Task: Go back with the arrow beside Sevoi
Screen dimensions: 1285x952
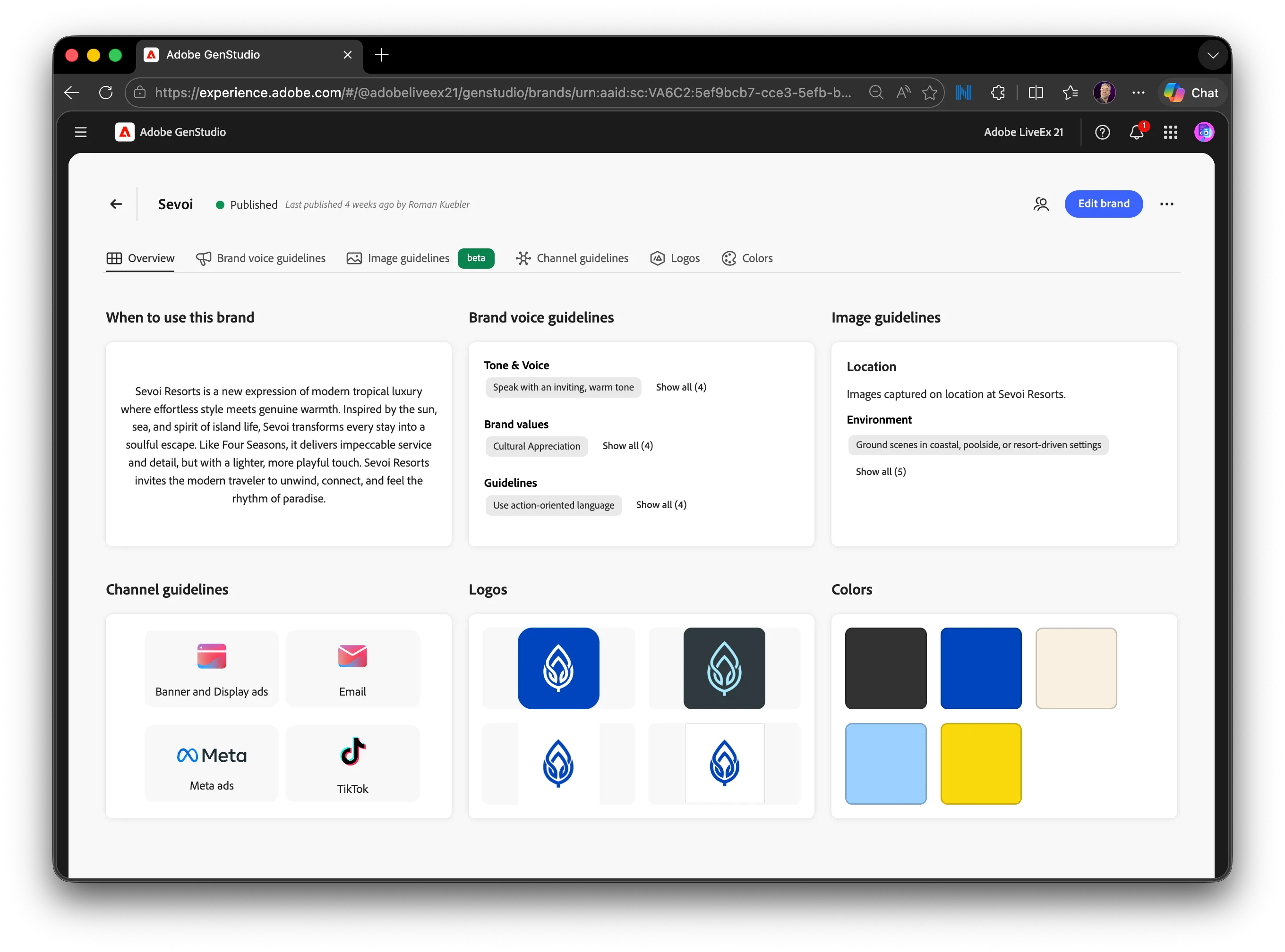Action: (x=116, y=204)
